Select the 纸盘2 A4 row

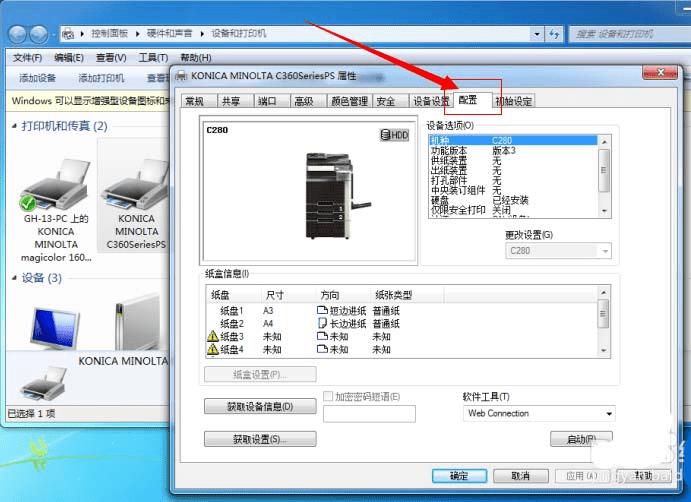pos(401,324)
